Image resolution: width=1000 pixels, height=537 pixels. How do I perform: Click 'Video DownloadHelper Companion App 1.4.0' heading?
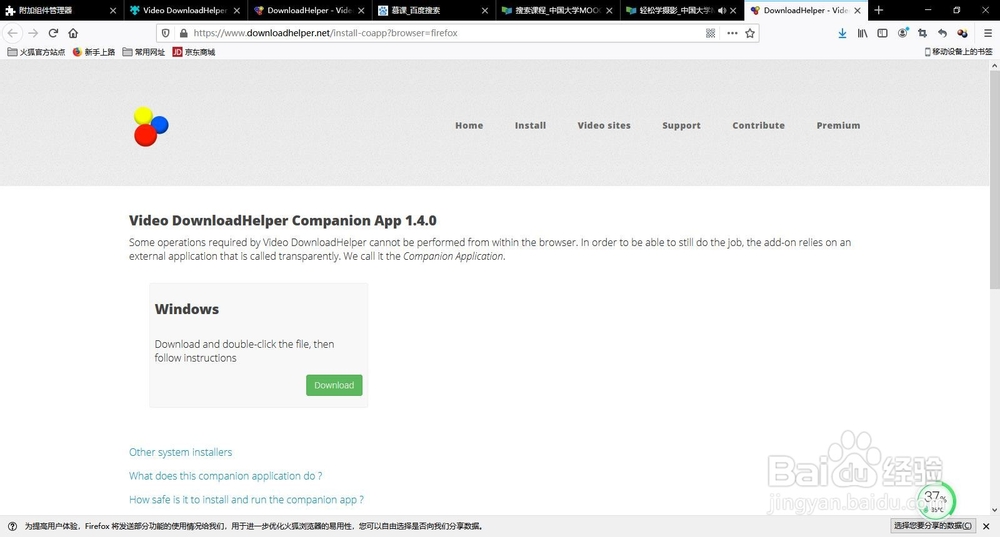[x=283, y=221]
